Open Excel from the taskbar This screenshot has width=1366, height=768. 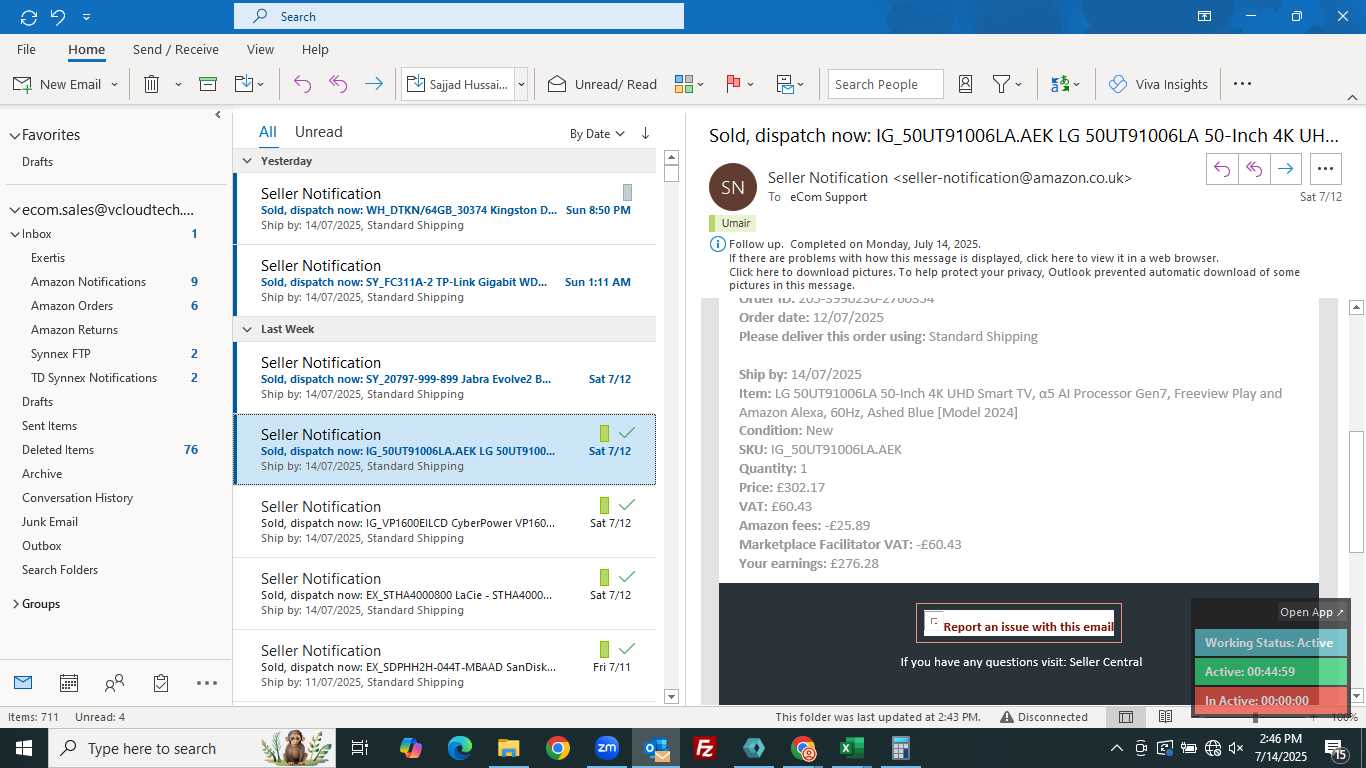[852, 748]
